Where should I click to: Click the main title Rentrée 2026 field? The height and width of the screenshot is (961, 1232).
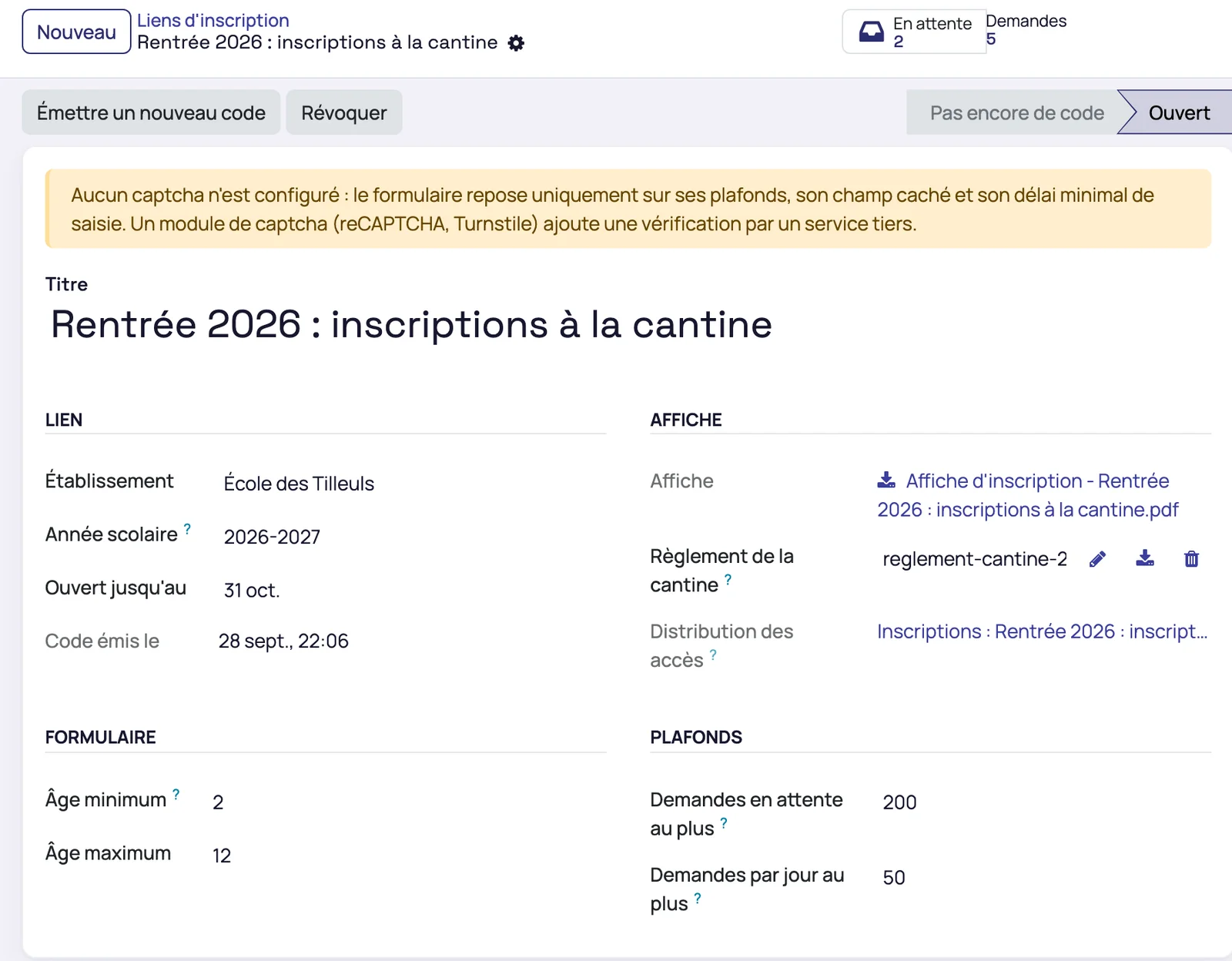411,324
